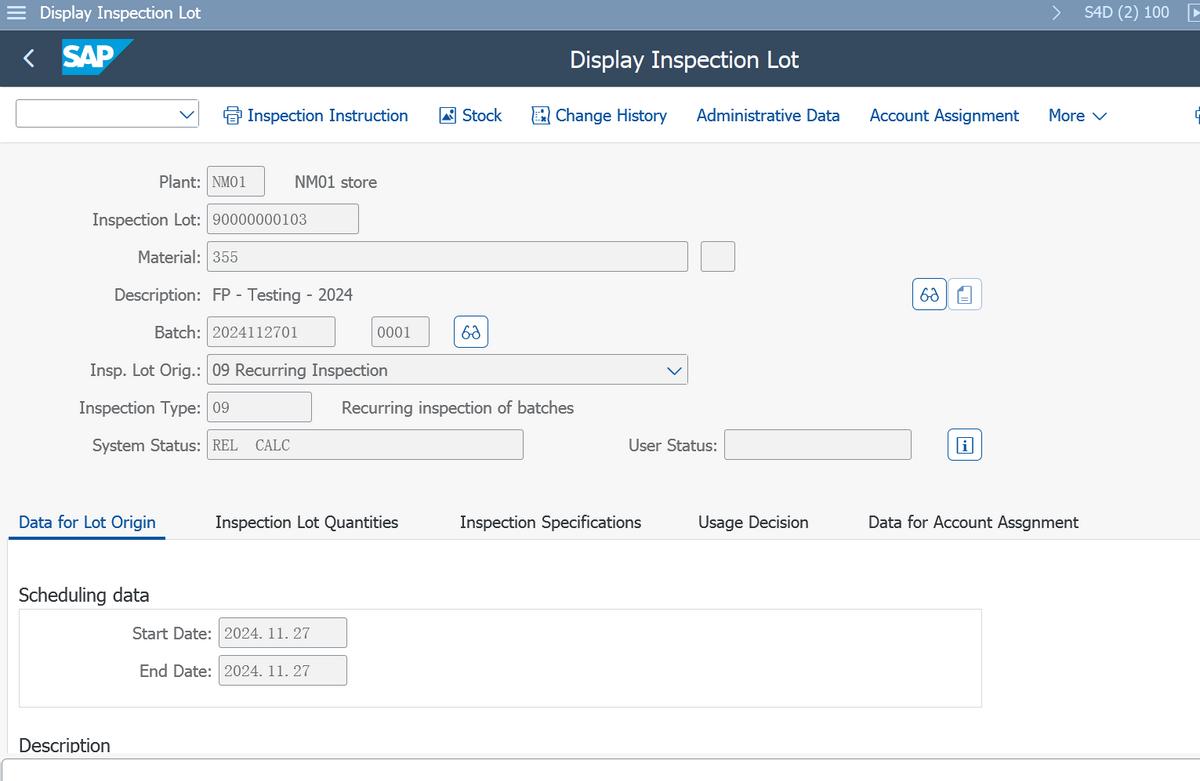Image resolution: width=1200 pixels, height=781 pixels.
Task: Click the Material field 355
Action: coord(447,256)
